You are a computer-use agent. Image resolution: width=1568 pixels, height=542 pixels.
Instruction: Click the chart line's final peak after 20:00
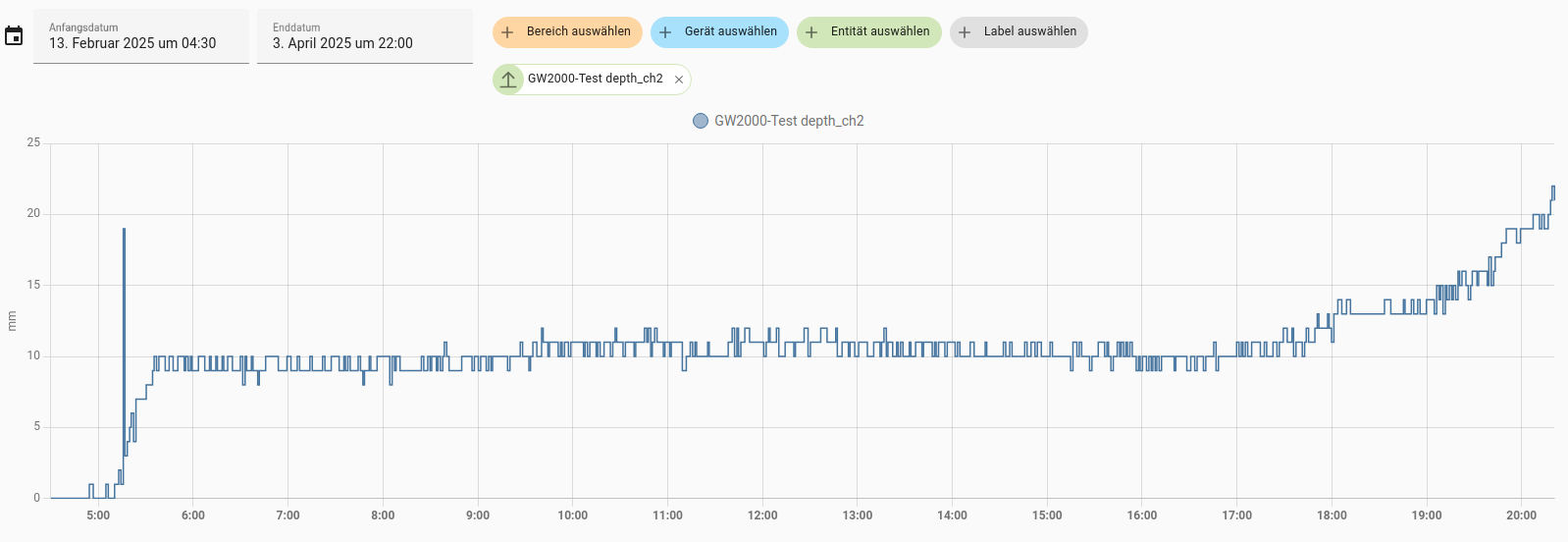[x=1552, y=187]
